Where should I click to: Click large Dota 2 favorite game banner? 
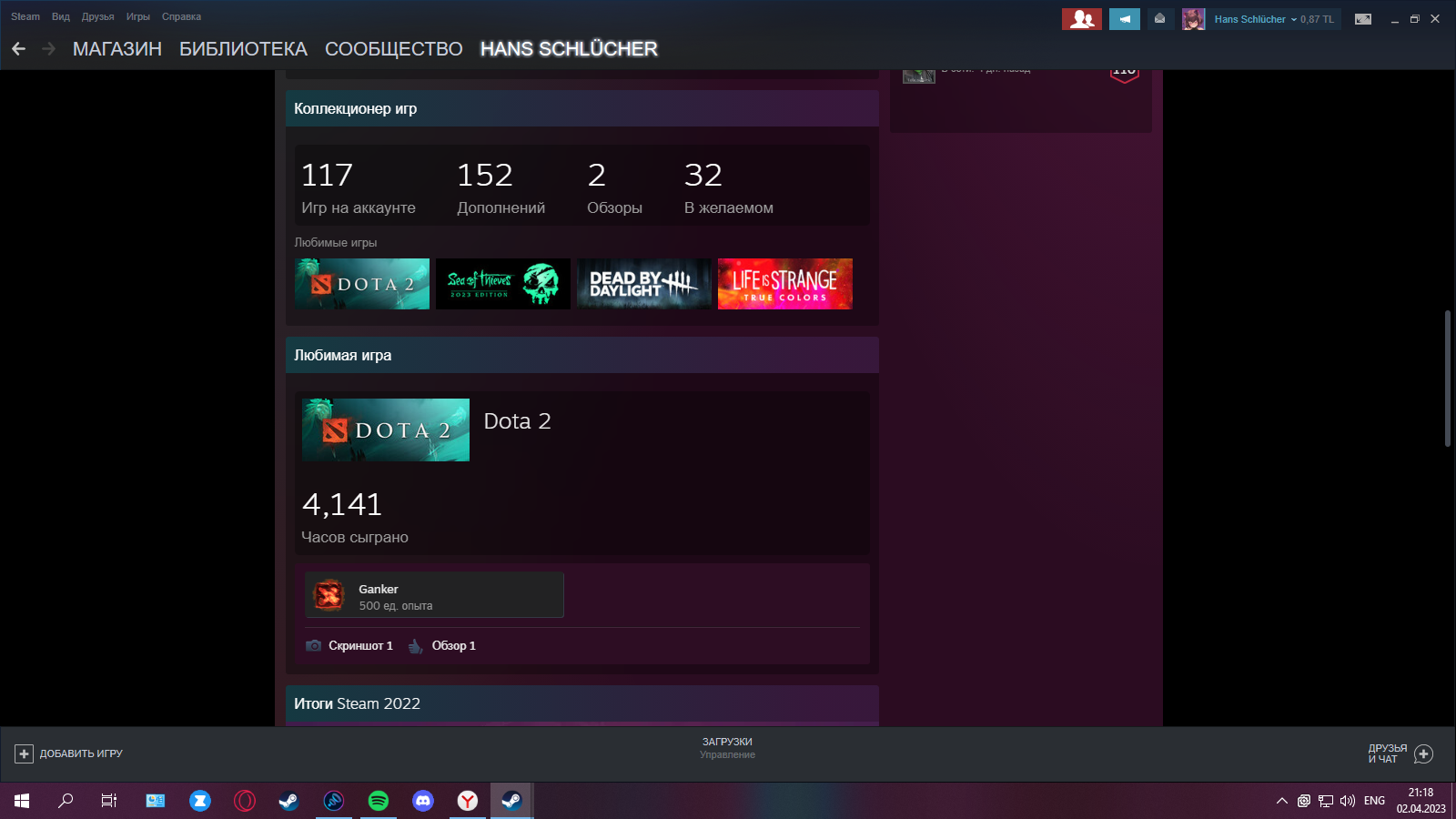(x=386, y=430)
